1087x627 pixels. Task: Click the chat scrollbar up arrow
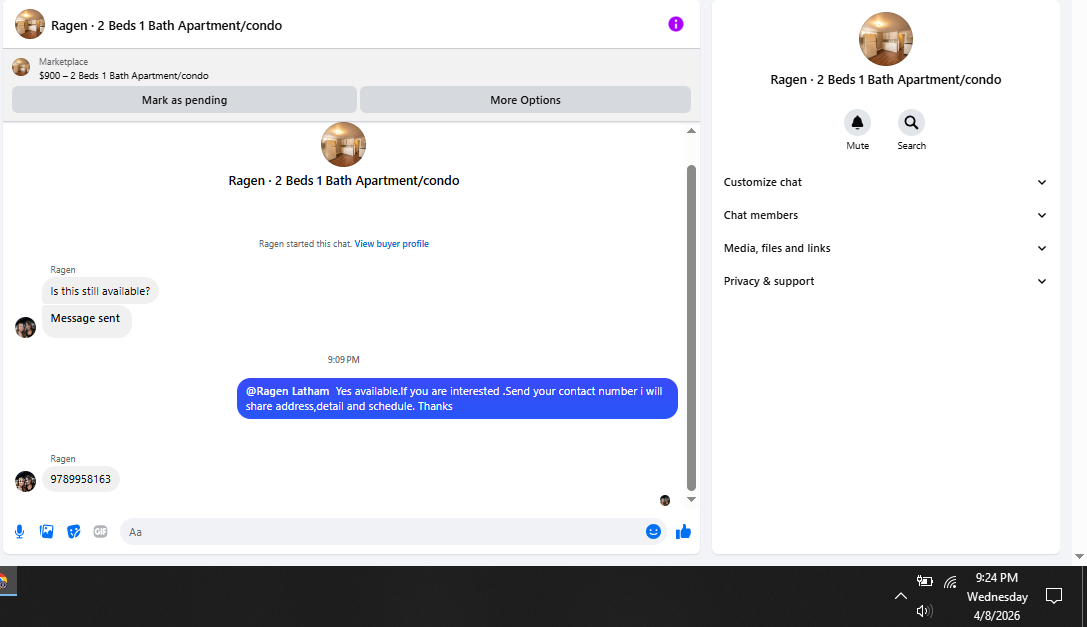coord(691,131)
